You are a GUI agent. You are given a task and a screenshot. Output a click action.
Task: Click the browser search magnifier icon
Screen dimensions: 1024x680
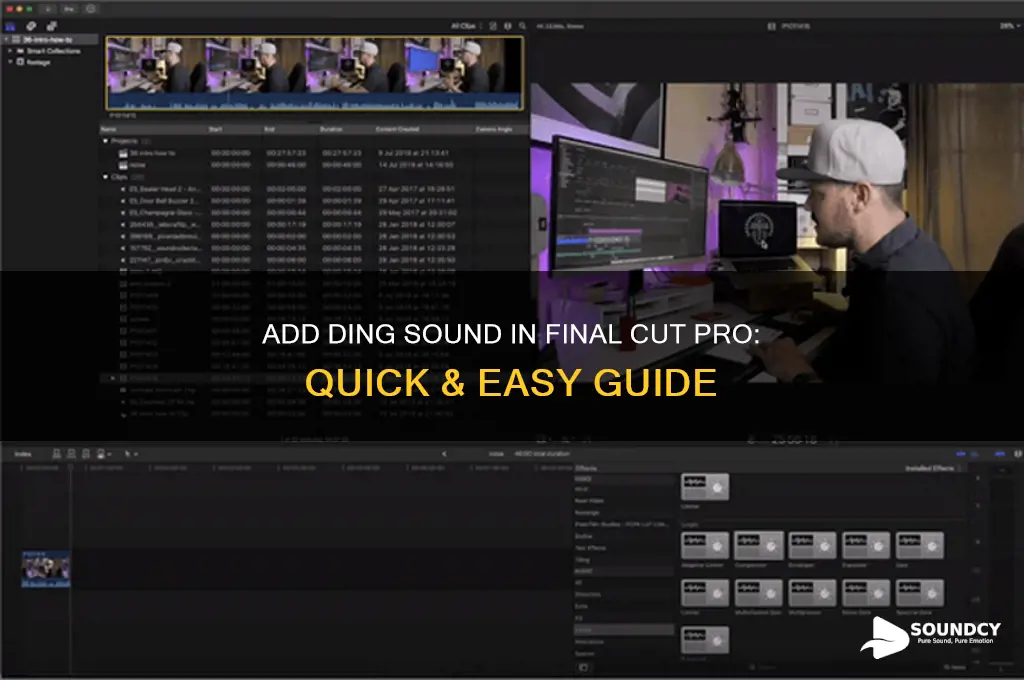pyautogui.click(x=522, y=26)
